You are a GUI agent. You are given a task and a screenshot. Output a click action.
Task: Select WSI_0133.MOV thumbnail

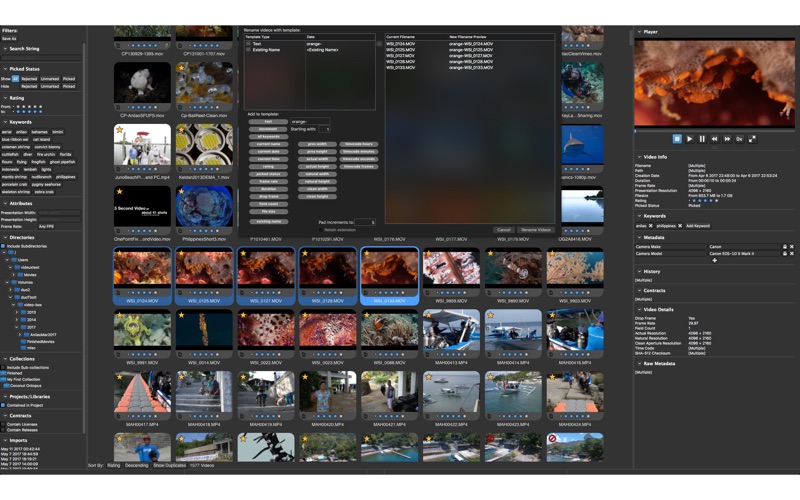[x=390, y=276]
